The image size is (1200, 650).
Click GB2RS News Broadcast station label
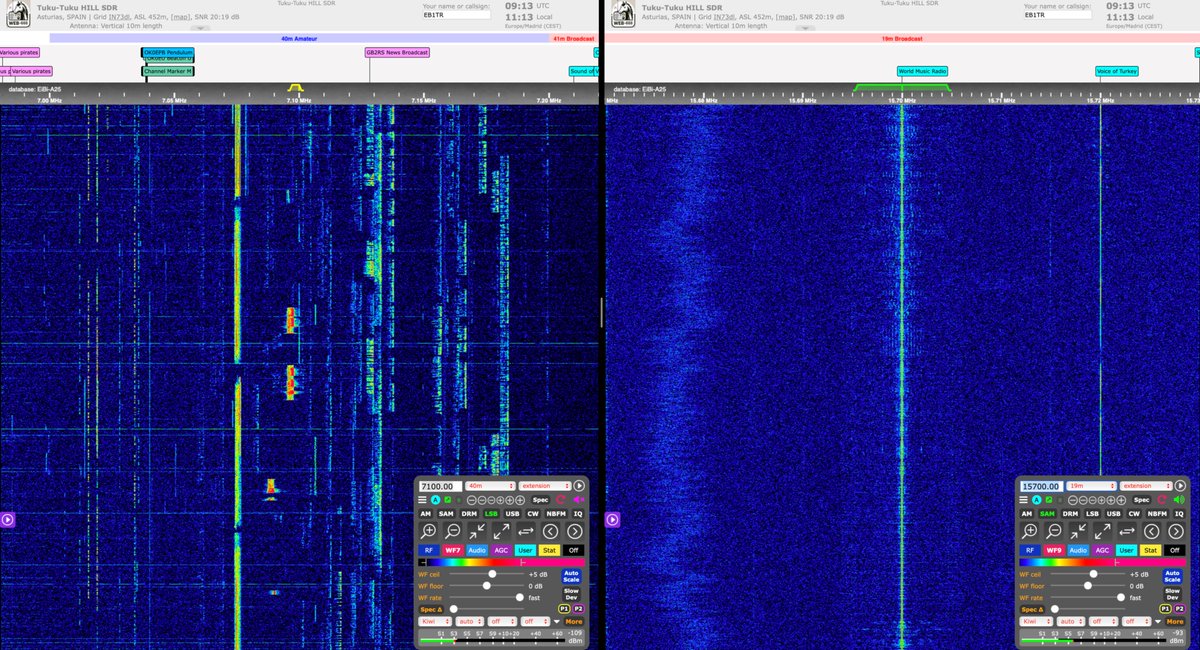(397, 52)
